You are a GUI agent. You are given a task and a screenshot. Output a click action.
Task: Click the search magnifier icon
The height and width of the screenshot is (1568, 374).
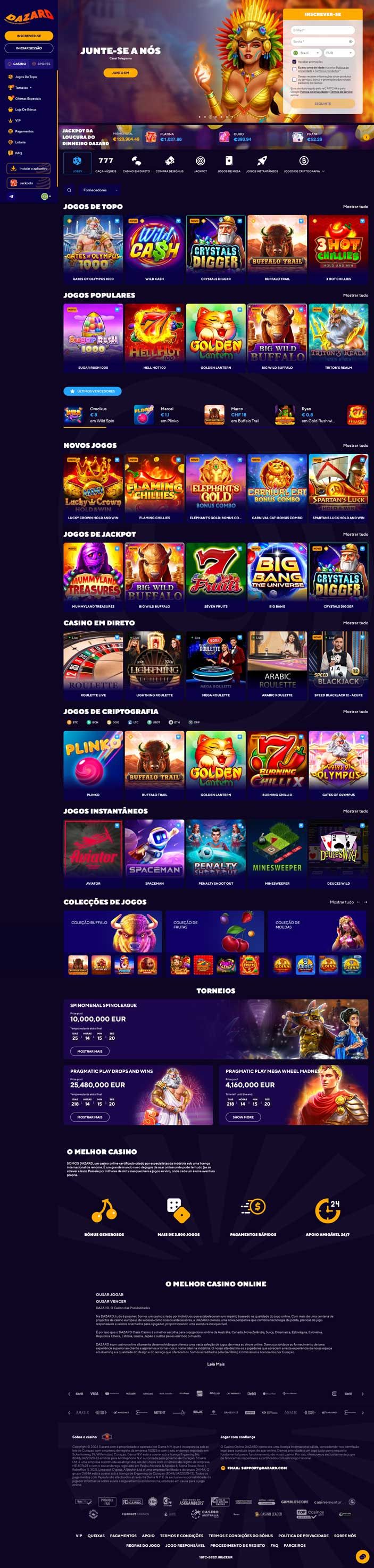pos(69,190)
